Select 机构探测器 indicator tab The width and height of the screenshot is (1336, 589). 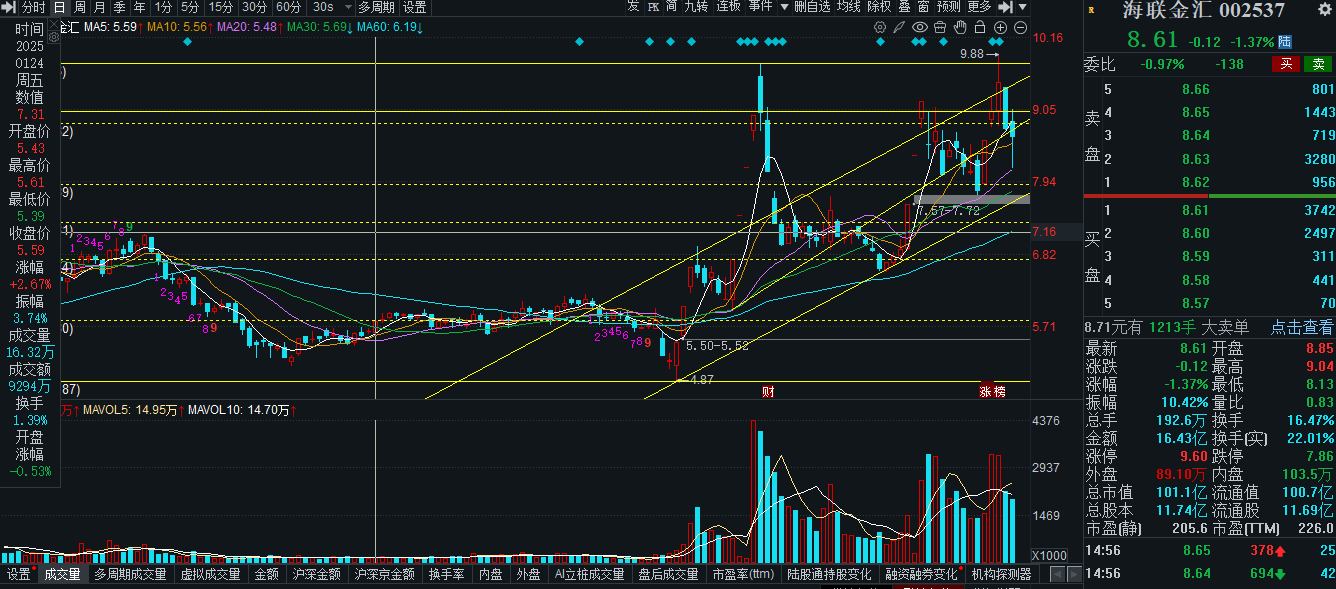point(1001,575)
